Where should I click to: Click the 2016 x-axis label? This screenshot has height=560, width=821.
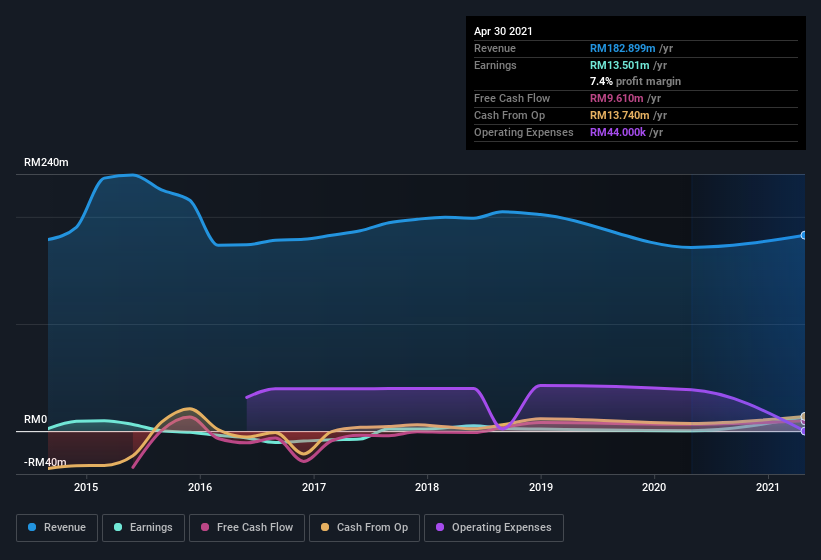click(200, 487)
